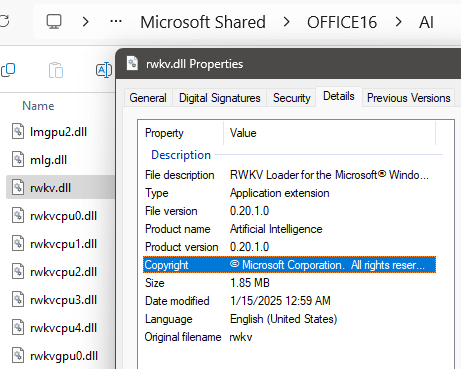Select the File version 0.20.1.0 row
Viewport: 461px width, 369px height.
tap(289, 211)
